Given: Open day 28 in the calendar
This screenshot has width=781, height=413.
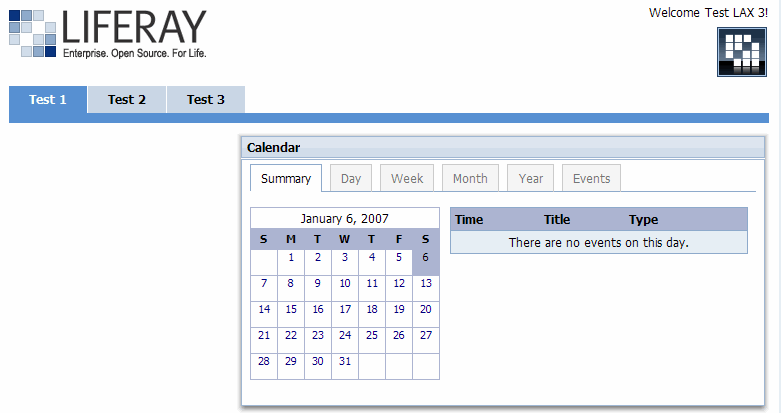Looking at the screenshot, I should (x=264, y=361).
